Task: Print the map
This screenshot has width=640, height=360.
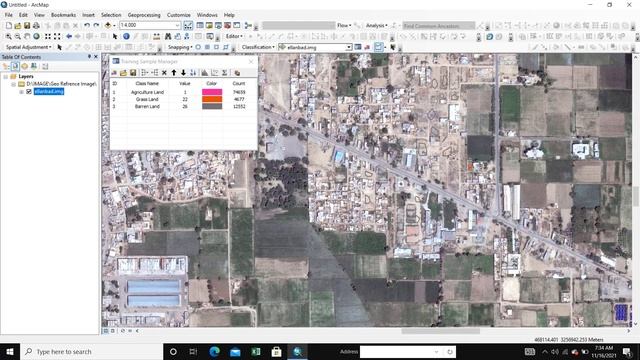Action: (36, 26)
